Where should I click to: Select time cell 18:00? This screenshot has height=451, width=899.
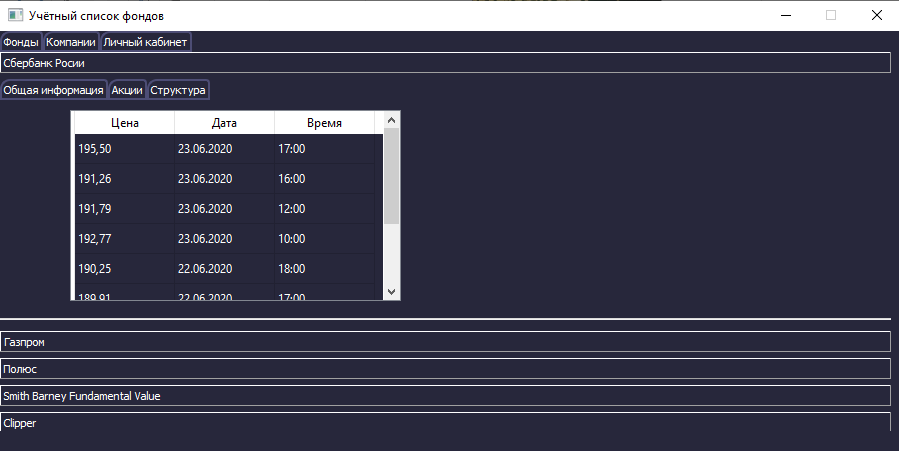[x=324, y=269]
